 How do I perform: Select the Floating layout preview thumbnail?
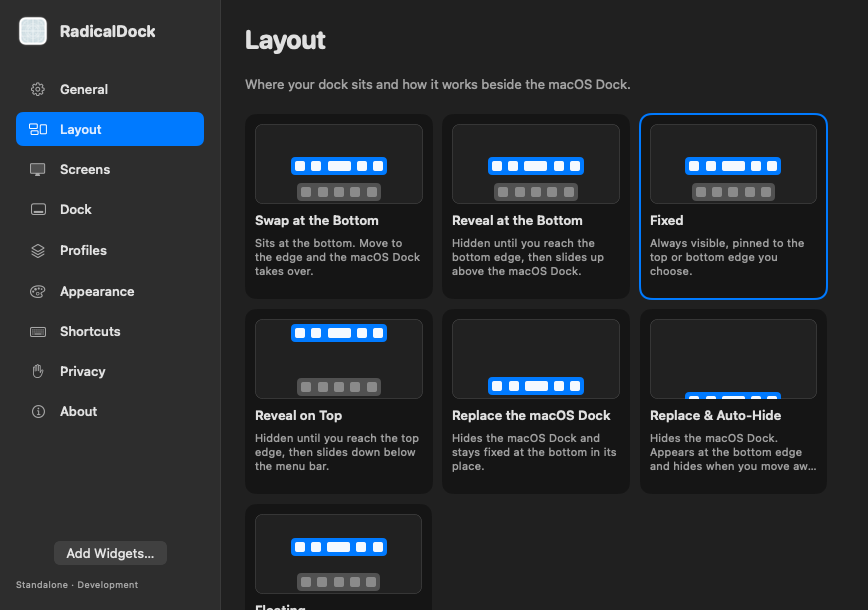click(339, 554)
